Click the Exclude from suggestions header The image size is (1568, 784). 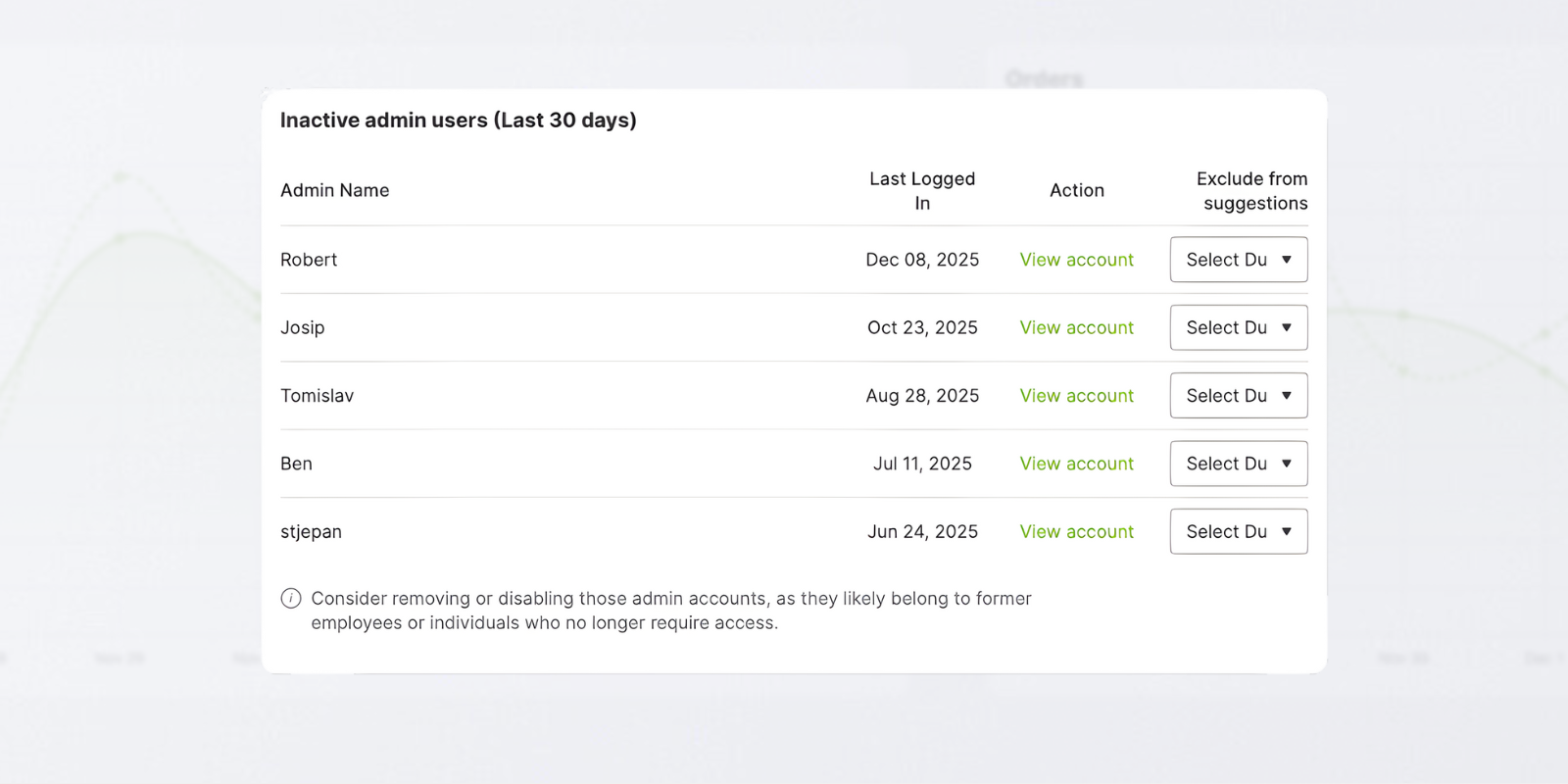[1251, 191]
